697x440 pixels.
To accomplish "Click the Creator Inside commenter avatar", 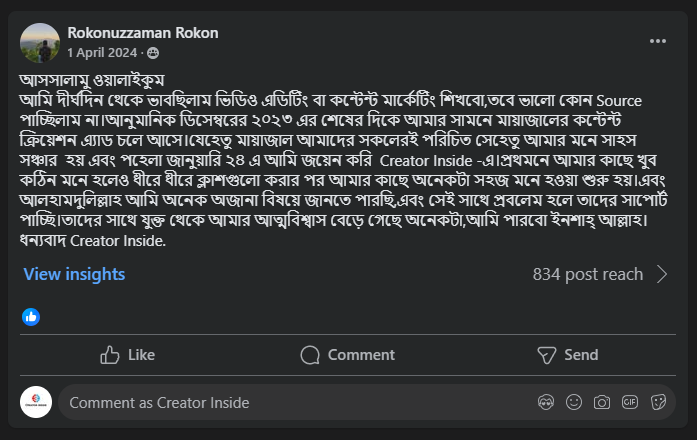I will 36,402.
